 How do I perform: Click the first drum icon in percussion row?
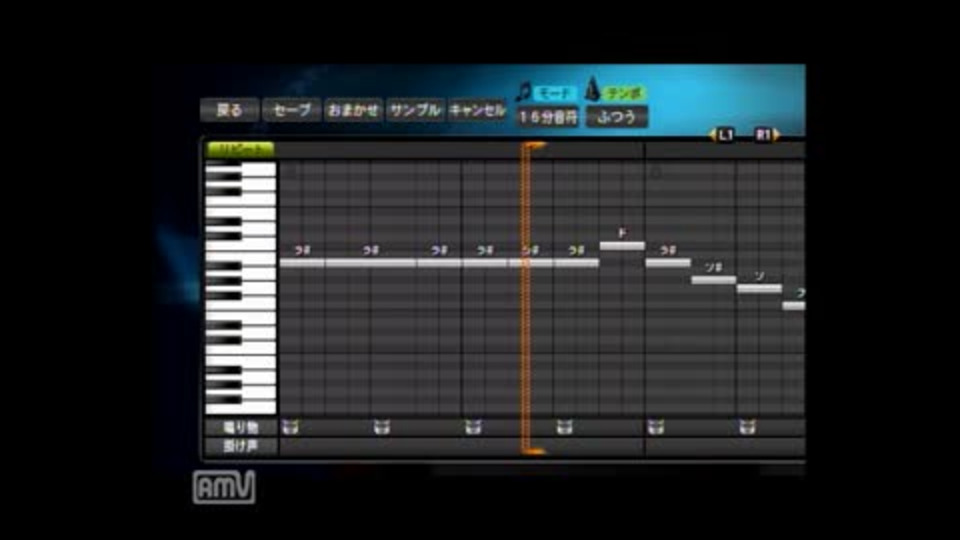tap(290, 427)
